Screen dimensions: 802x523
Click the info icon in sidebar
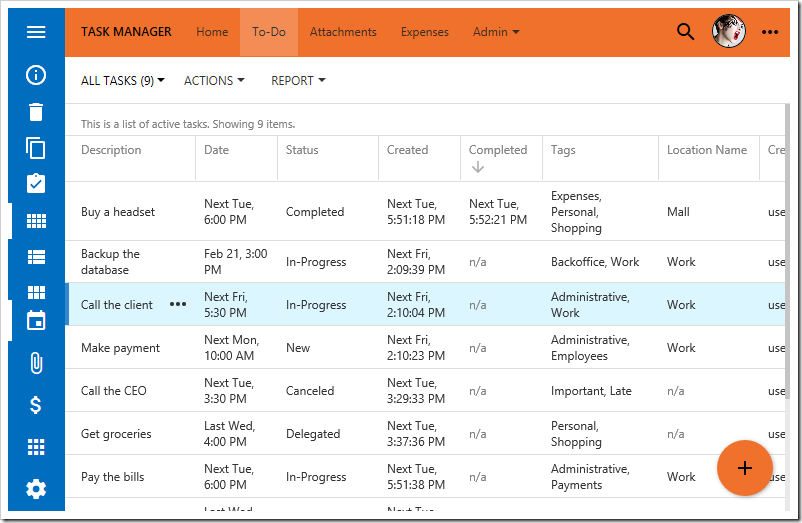pyautogui.click(x=36, y=75)
